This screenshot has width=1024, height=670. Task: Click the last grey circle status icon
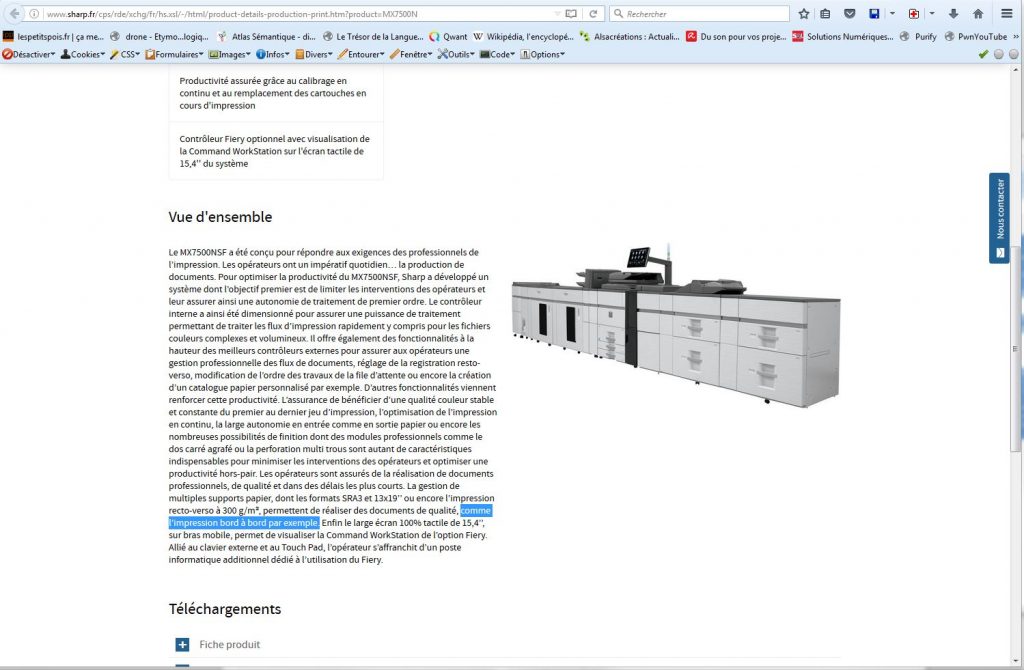click(1014, 54)
